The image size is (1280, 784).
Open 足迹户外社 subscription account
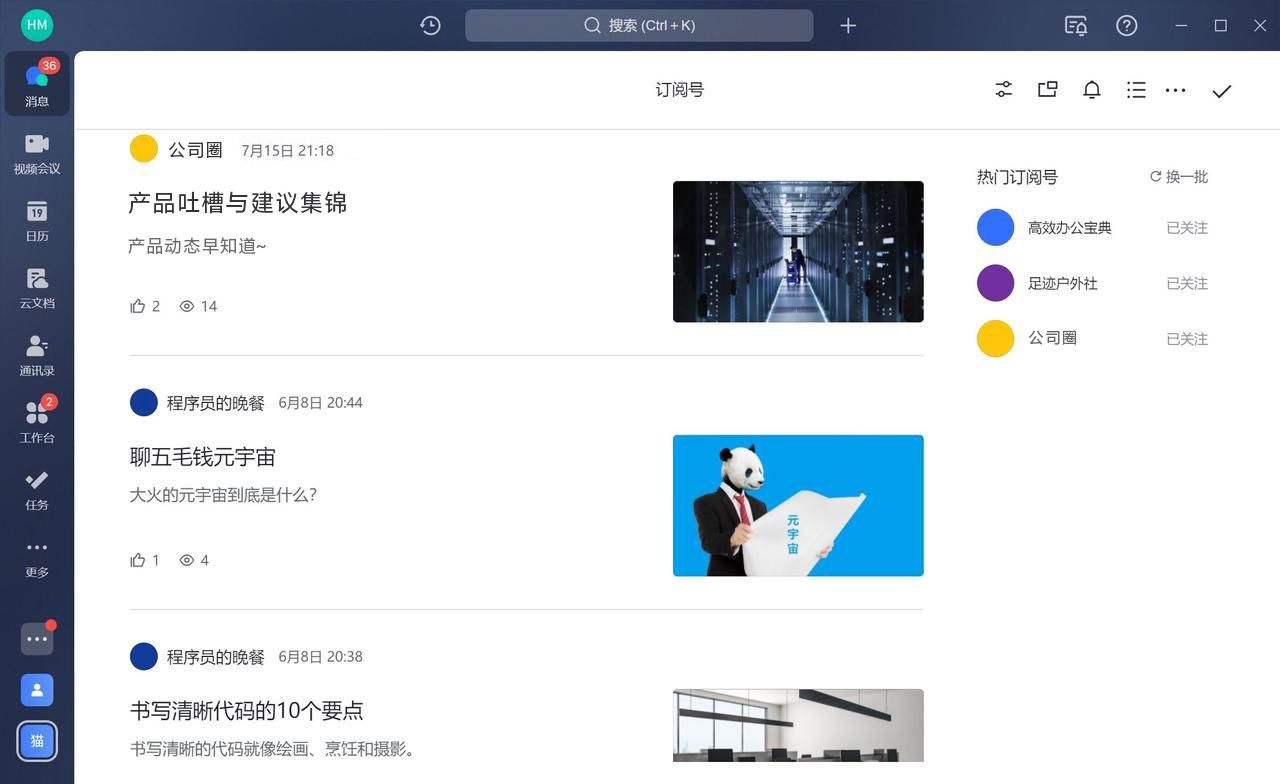pos(1063,283)
